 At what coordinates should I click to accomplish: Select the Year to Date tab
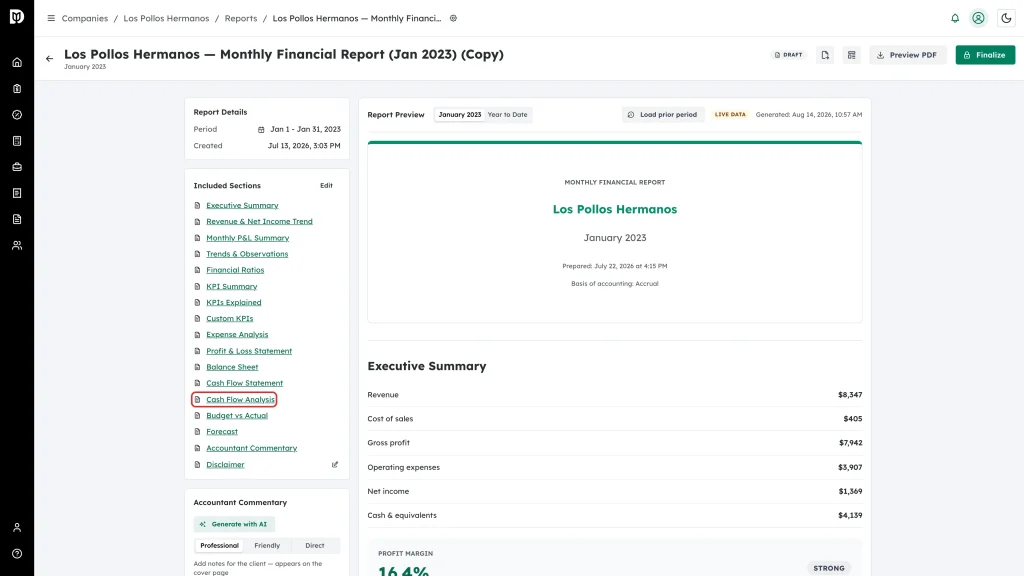click(x=507, y=114)
